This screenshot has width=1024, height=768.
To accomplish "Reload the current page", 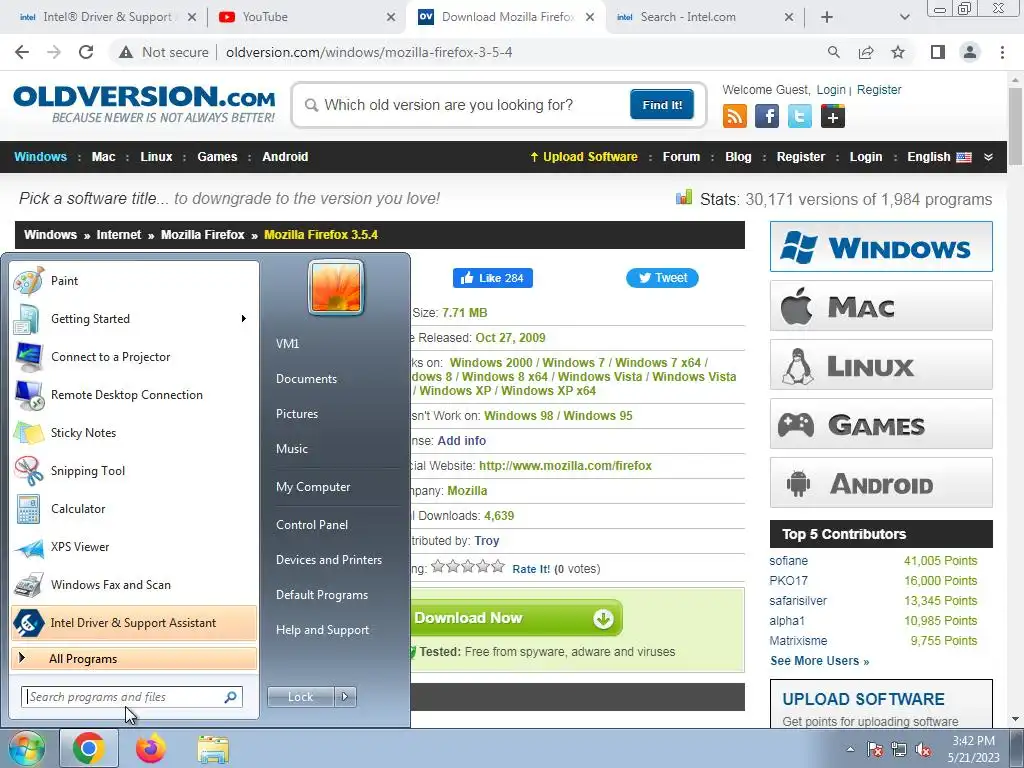I will tap(86, 52).
